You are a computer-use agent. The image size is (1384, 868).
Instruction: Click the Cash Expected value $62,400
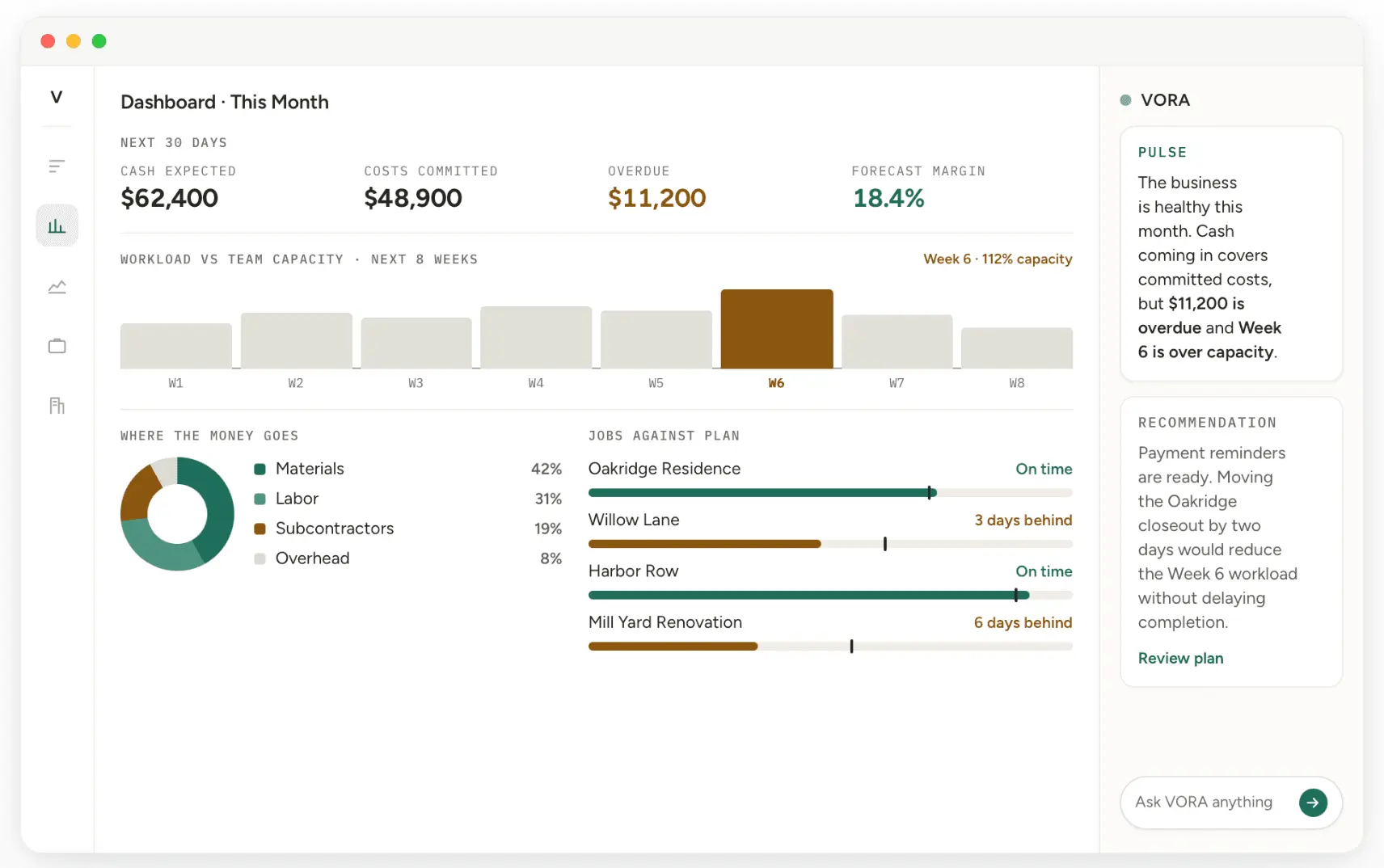pyautogui.click(x=169, y=198)
